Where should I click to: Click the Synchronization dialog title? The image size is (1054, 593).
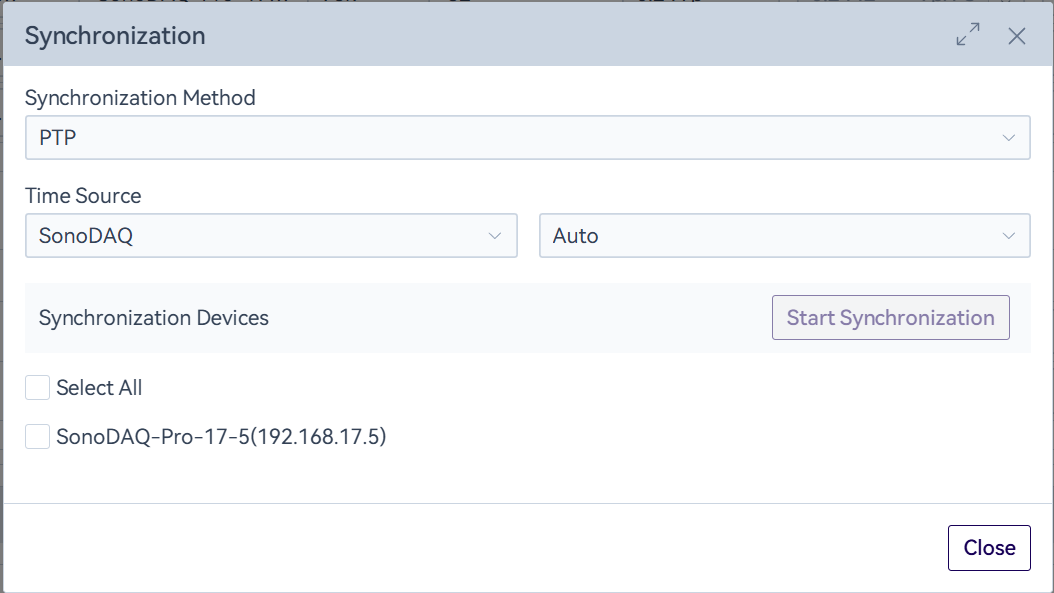click(115, 36)
